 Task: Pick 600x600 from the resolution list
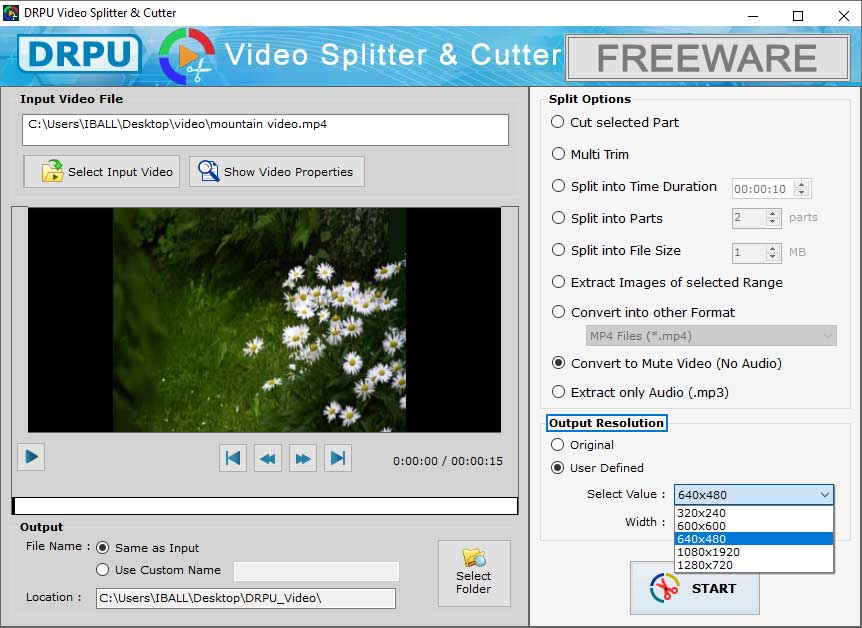[754, 526]
